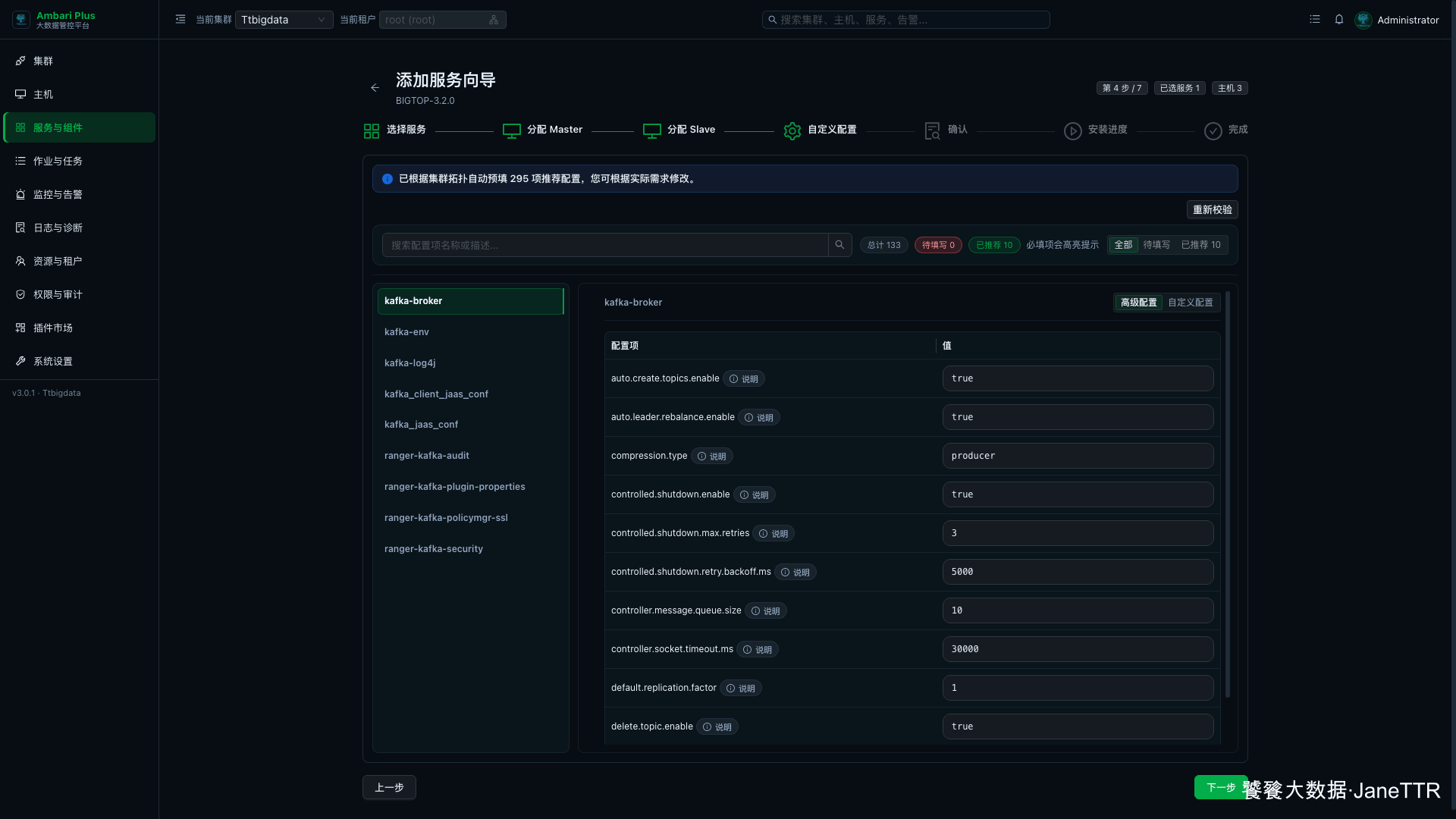Select ranger-kafka-policymgr-ssl config category
1456x819 pixels.
[x=470, y=518]
